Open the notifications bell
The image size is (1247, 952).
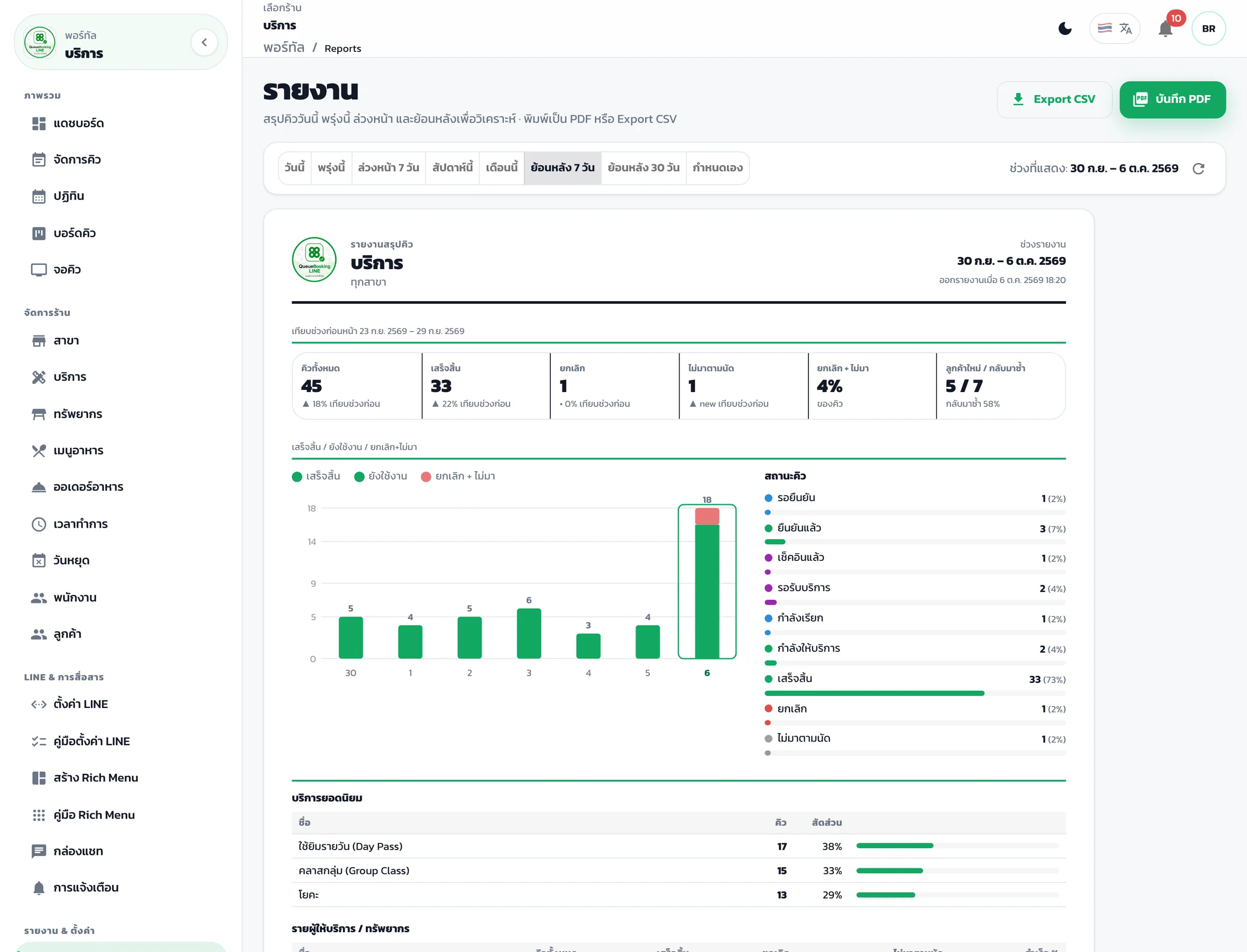point(1165,29)
